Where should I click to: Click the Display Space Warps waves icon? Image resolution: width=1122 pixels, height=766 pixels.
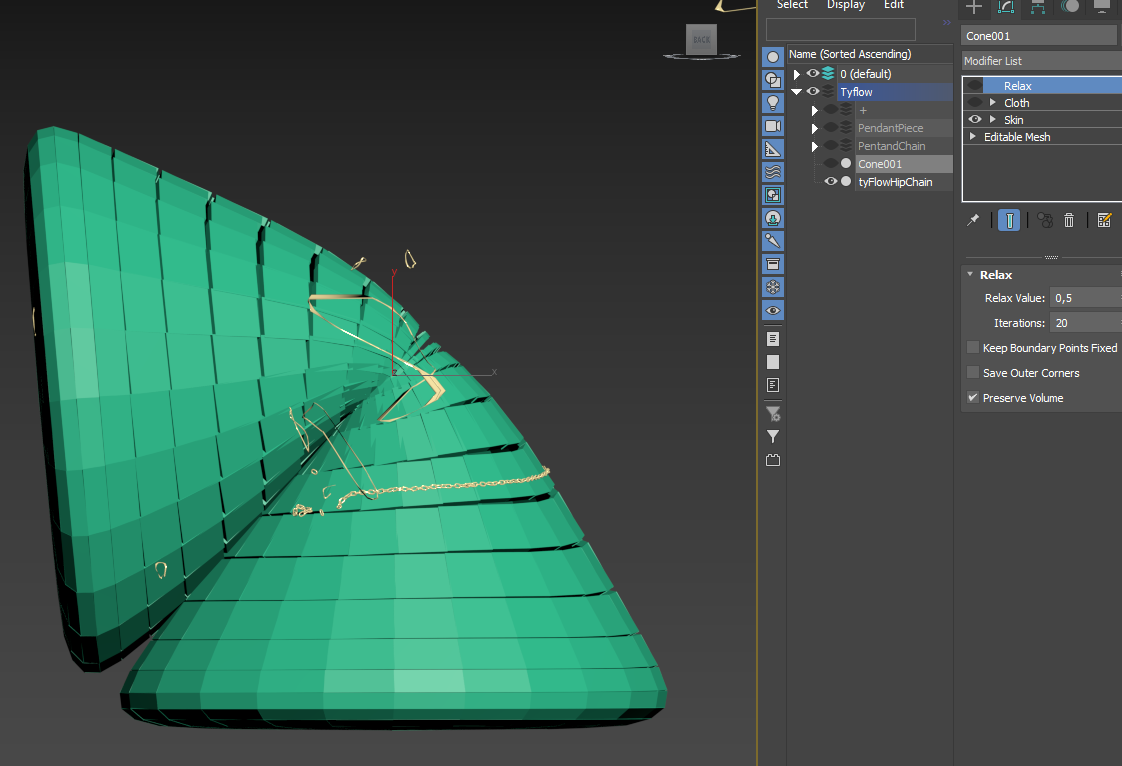(772, 172)
